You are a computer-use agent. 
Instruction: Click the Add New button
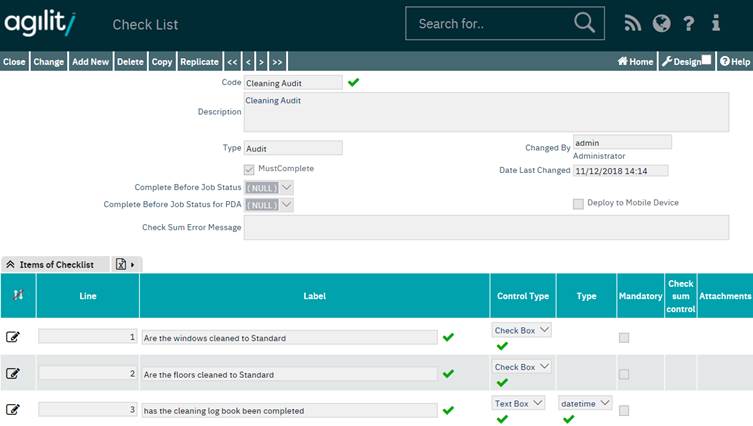pyautogui.click(x=90, y=62)
